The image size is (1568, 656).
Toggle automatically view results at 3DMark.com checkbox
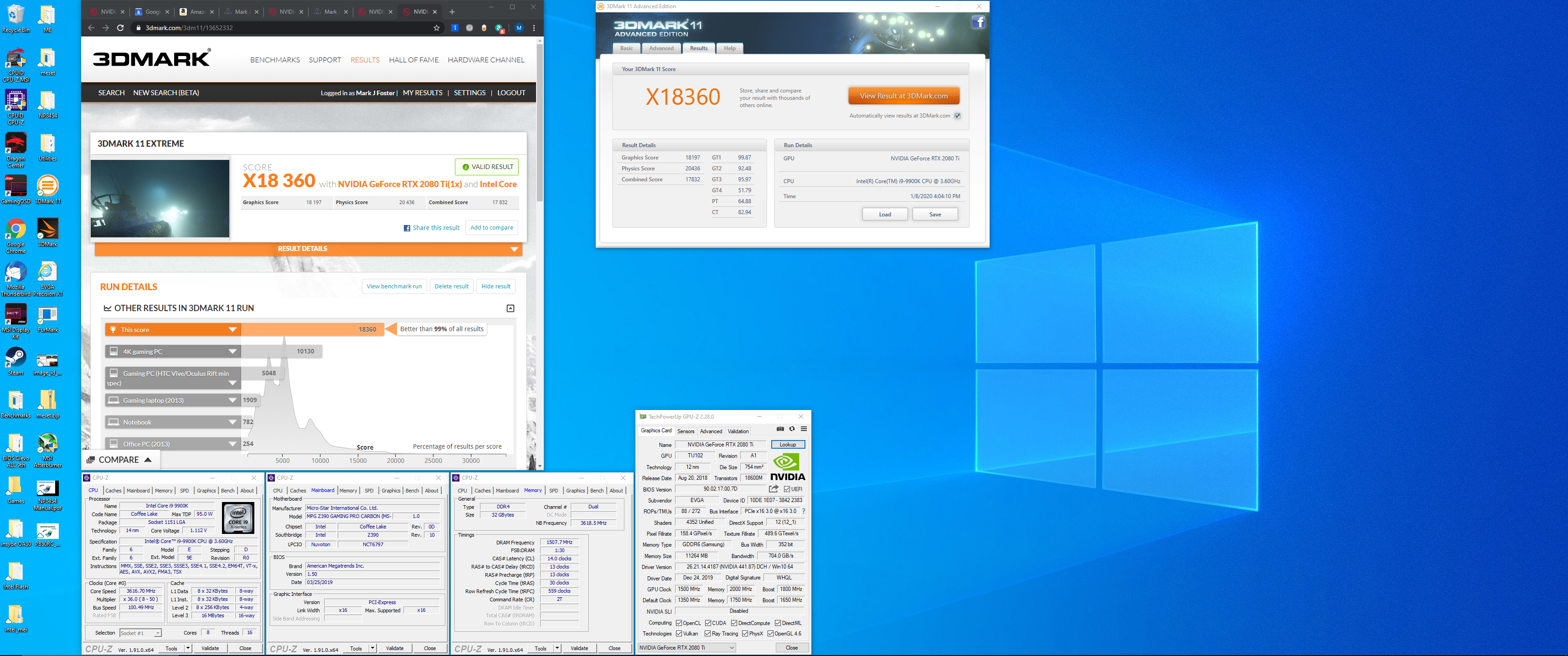[958, 116]
